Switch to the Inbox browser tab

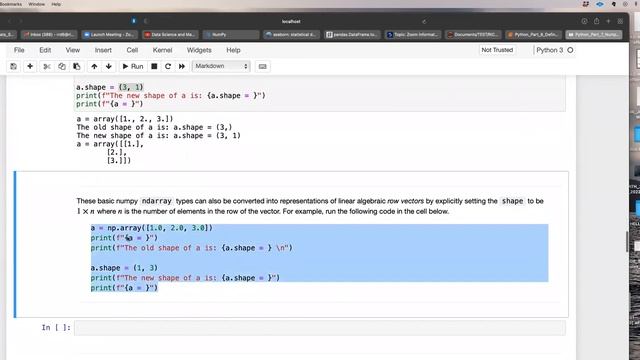click(49, 35)
